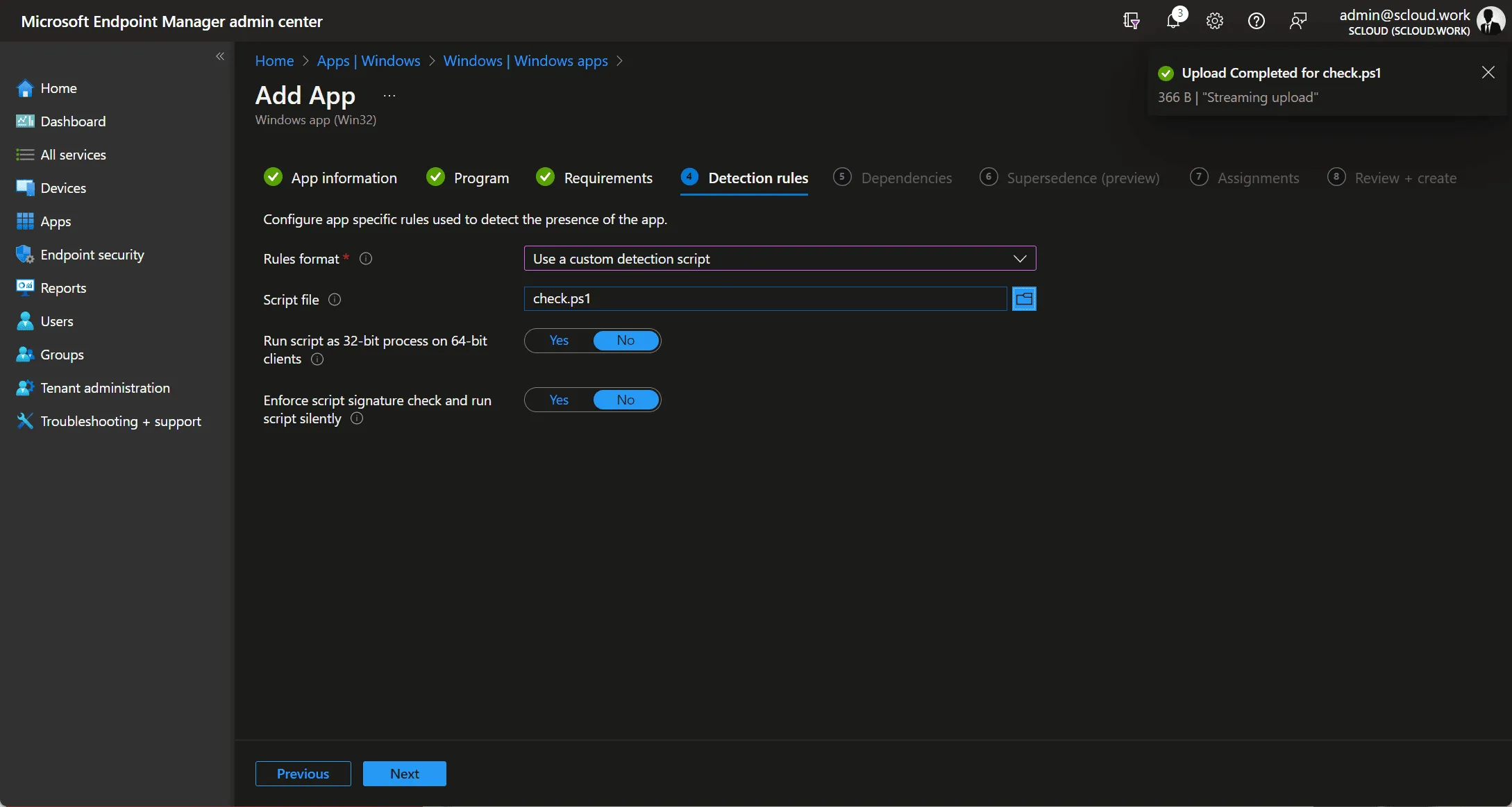Open the feedback icon in header
This screenshot has width=1512, height=807.
coord(1297,21)
